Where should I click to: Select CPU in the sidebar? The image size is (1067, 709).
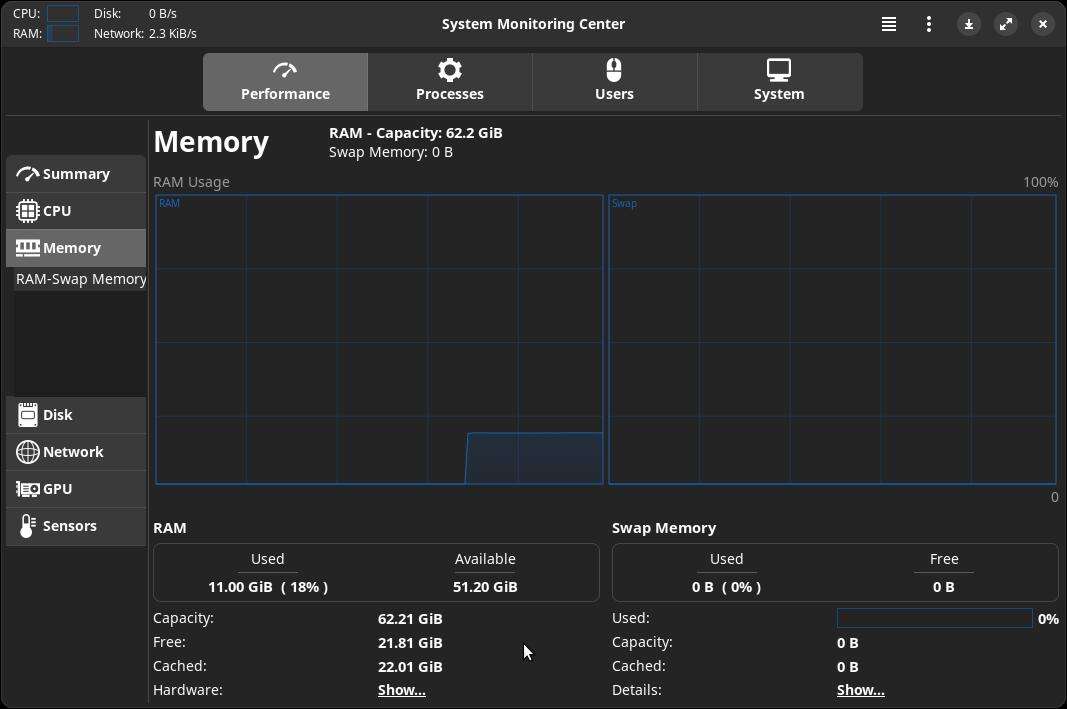point(76,211)
